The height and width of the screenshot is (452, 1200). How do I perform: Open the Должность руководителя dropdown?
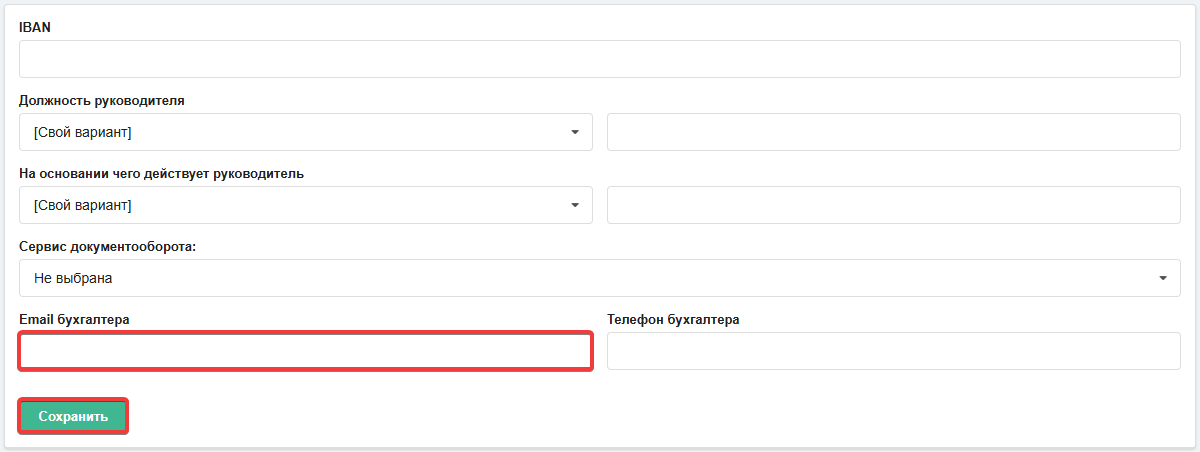pyautogui.click(x=306, y=132)
